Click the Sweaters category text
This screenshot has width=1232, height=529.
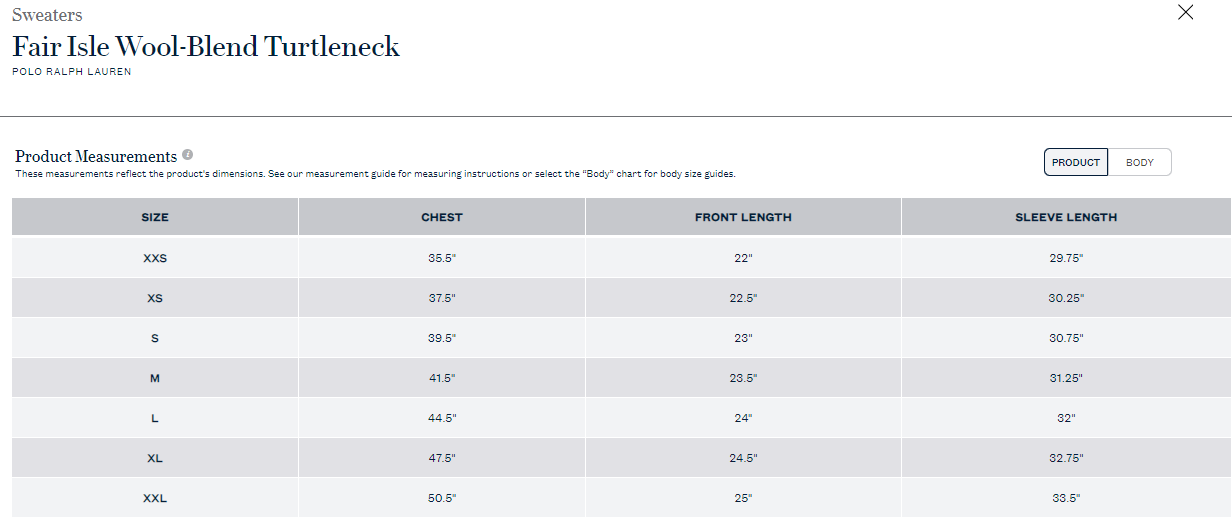pyautogui.click(x=47, y=14)
